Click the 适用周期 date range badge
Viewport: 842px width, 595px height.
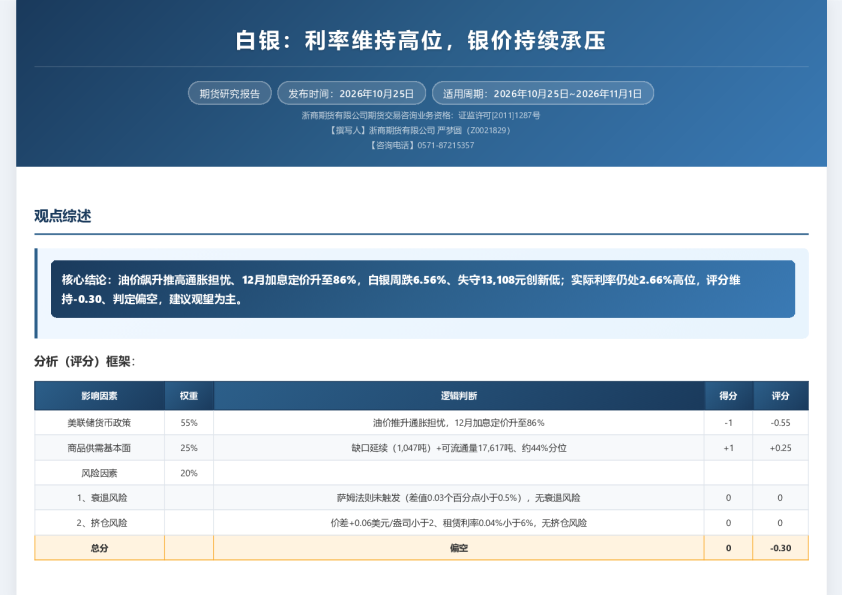[542, 93]
